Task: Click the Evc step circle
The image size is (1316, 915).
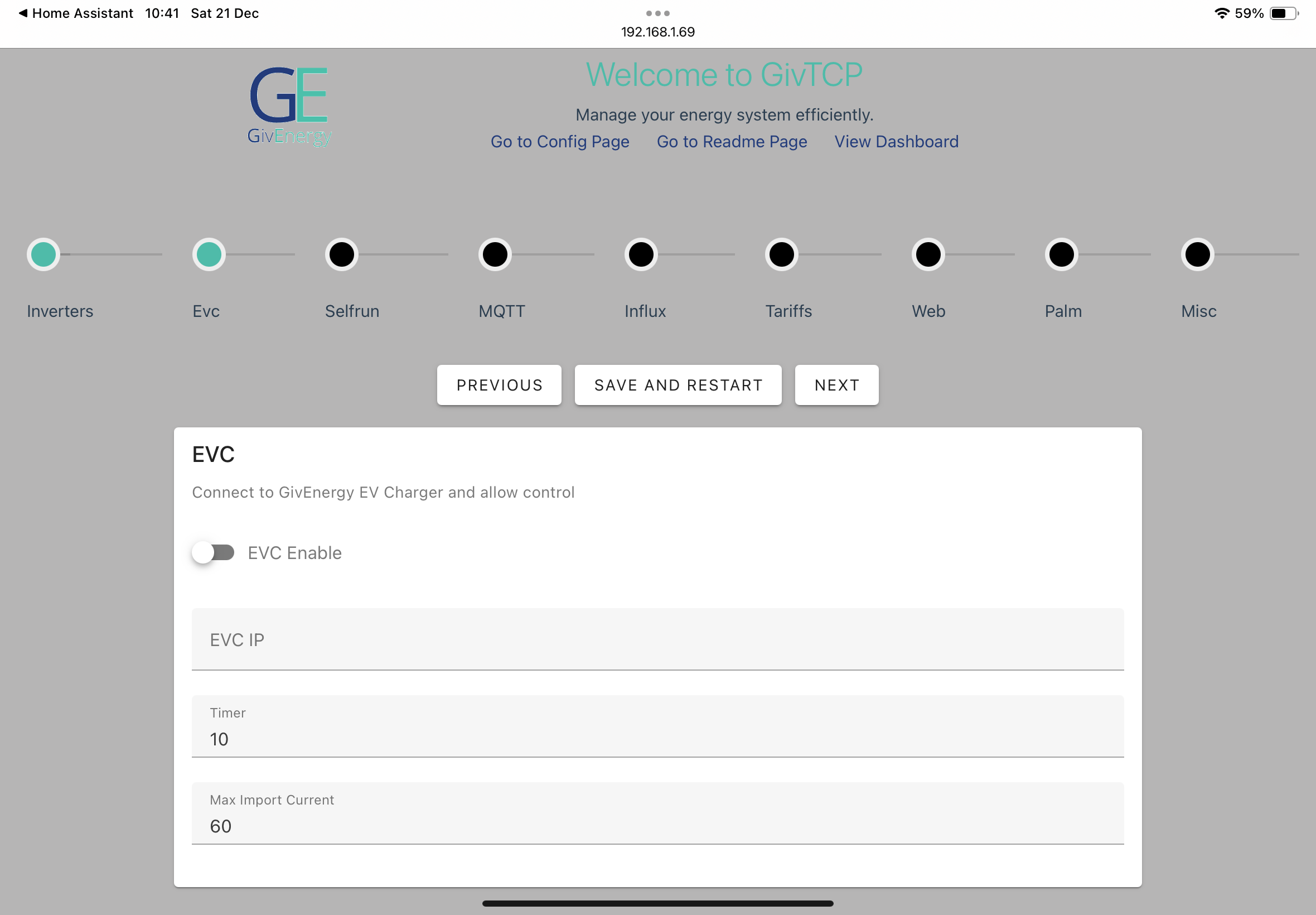Action: (x=209, y=254)
